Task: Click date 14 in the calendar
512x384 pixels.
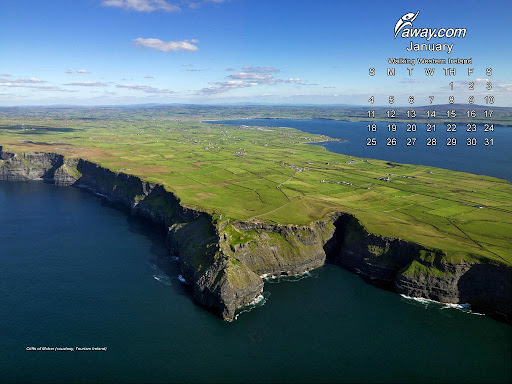Action: tap(431, 114)
